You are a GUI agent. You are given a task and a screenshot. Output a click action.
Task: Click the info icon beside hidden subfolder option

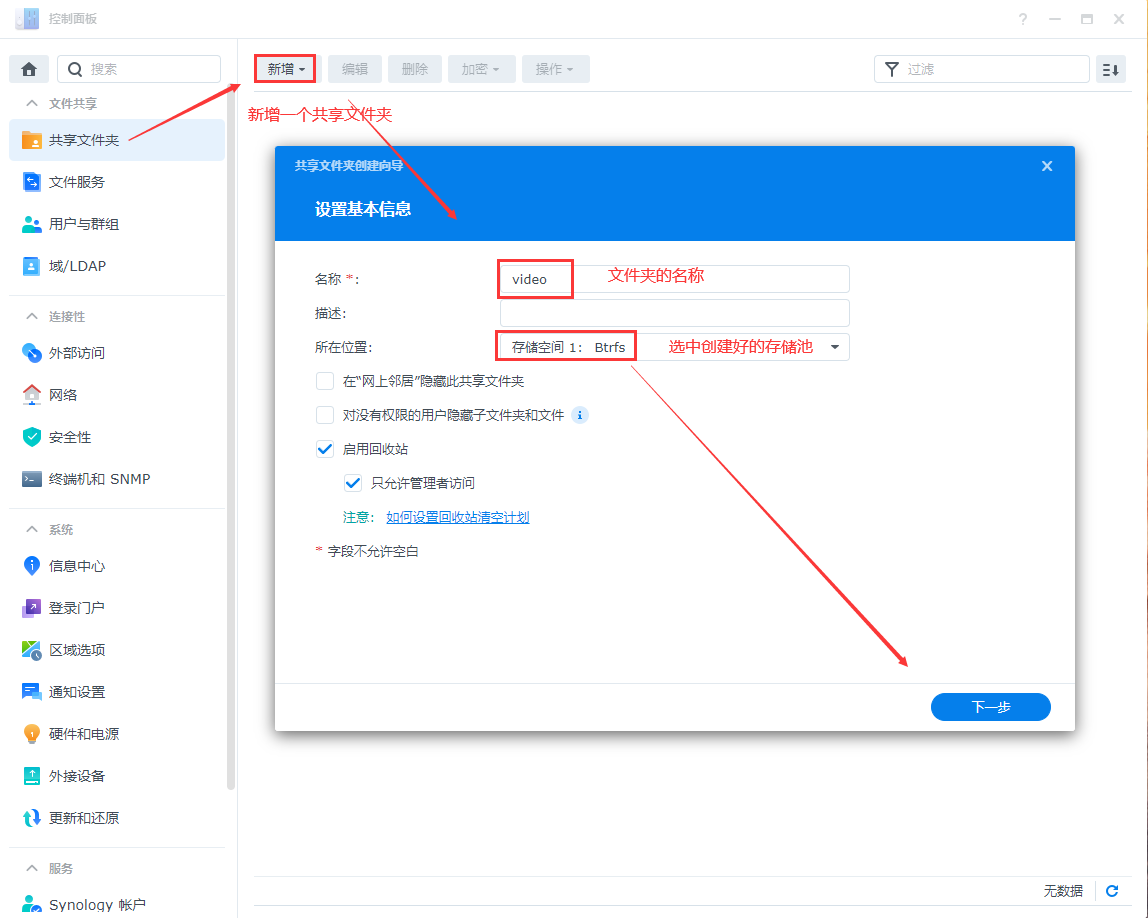click(x=580, y=415)
